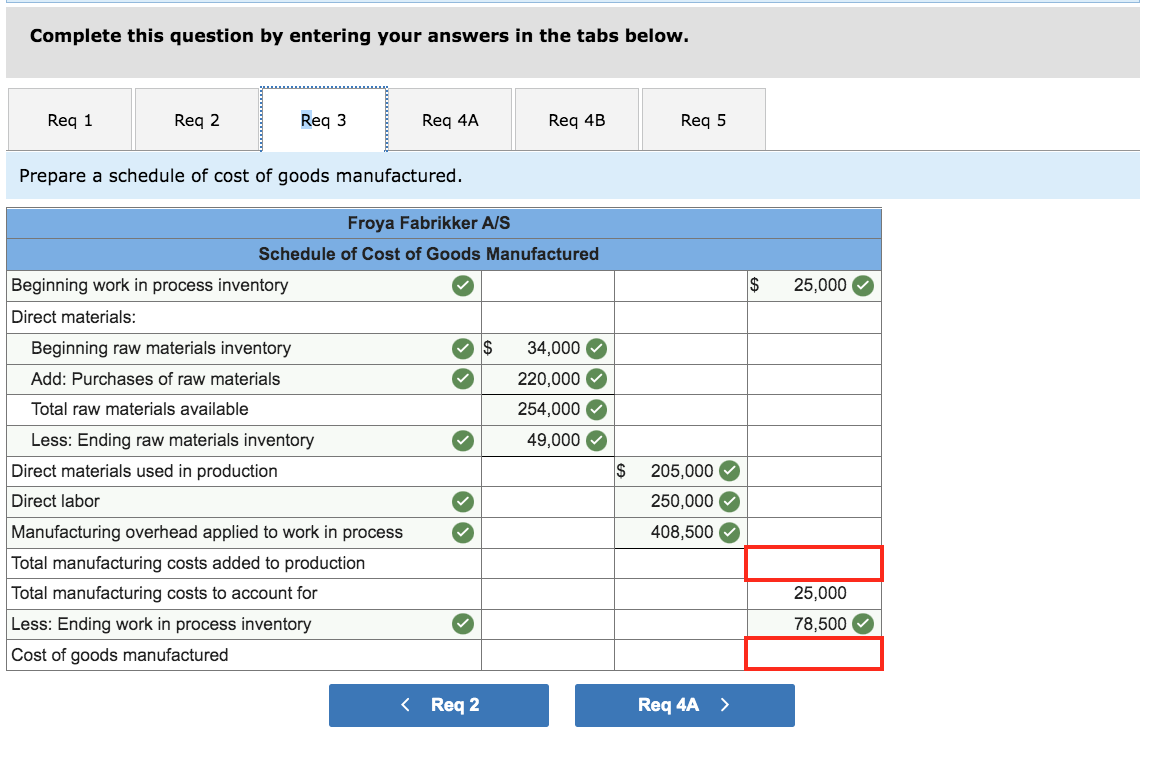Switch to the Req 5 tab
1164x768 pixels.
point(703,119)
